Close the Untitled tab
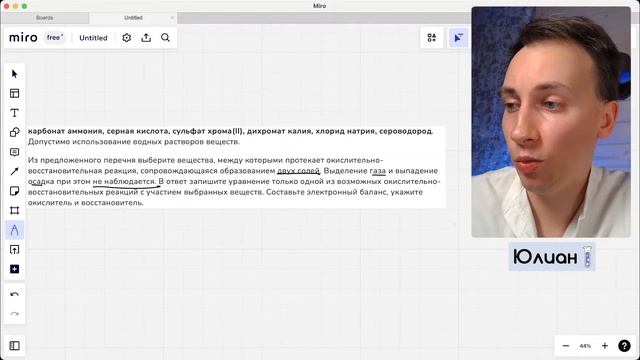The height and width of the screenshot is (360, 640). (172, 18)
